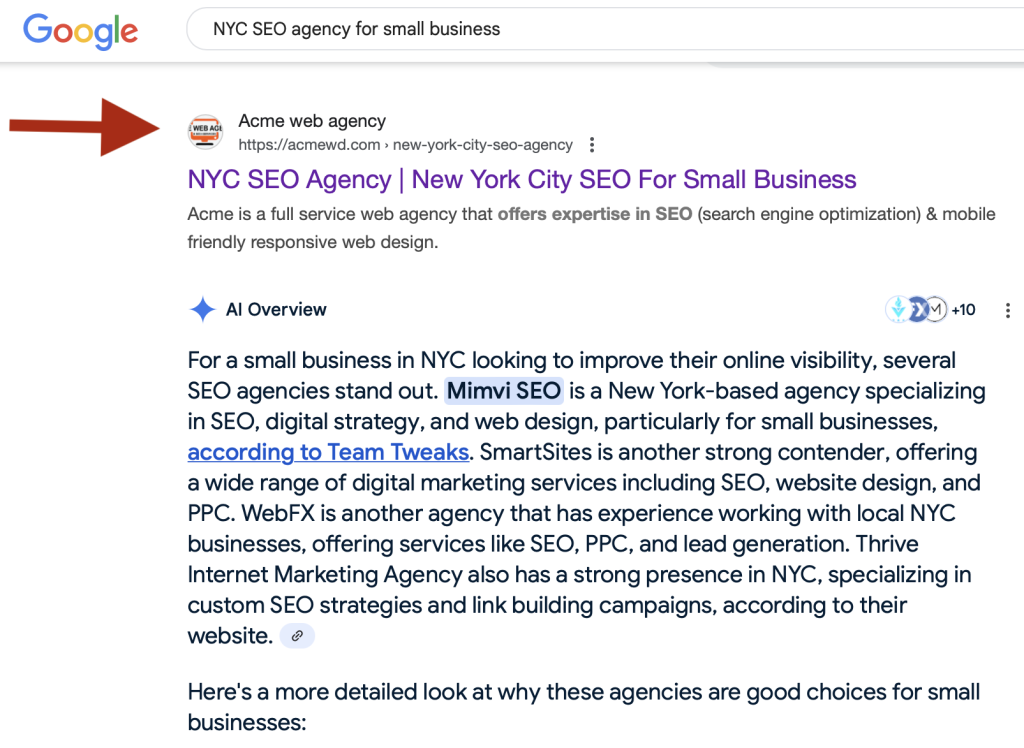Viewport: 1024px width, 748px height.
Task: Click the "AI Overview" heading label
Action: (276, 310)
